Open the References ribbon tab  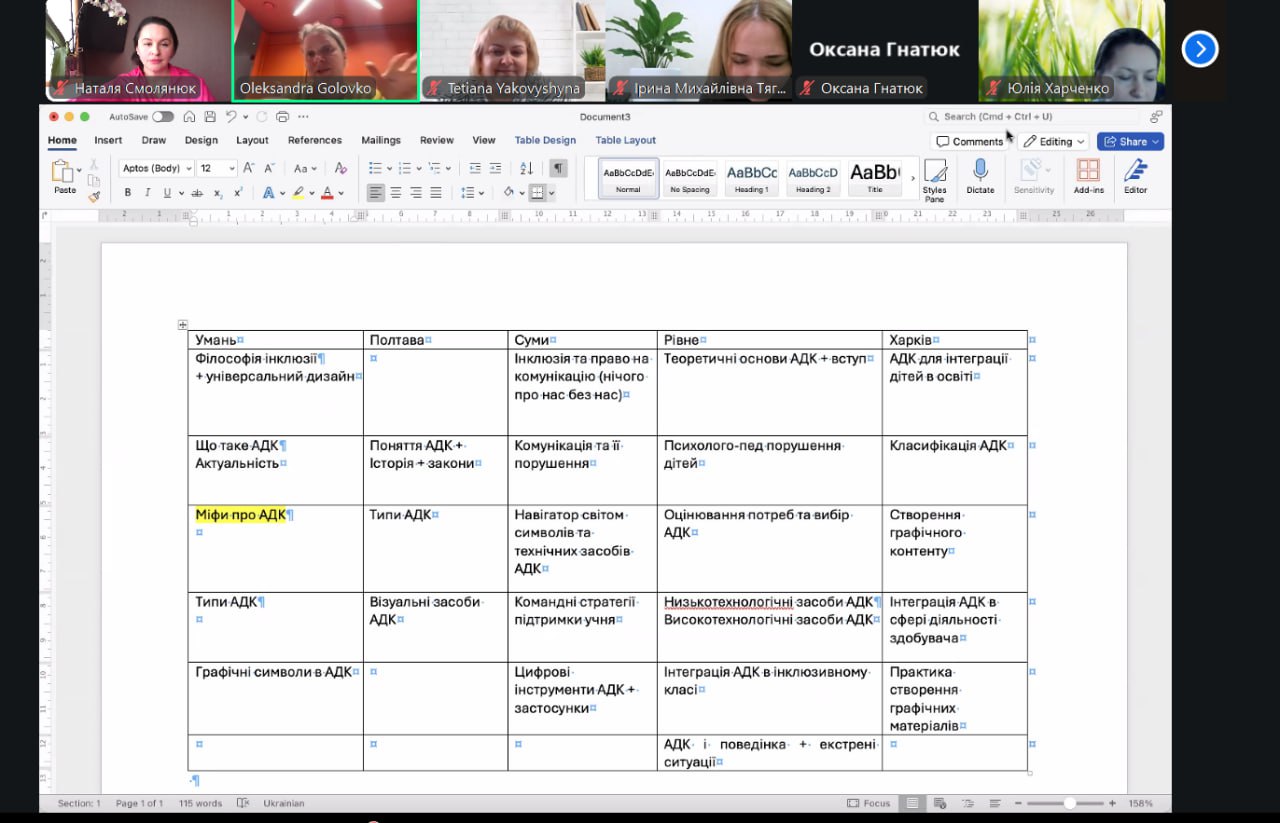[x=314, y=140]
